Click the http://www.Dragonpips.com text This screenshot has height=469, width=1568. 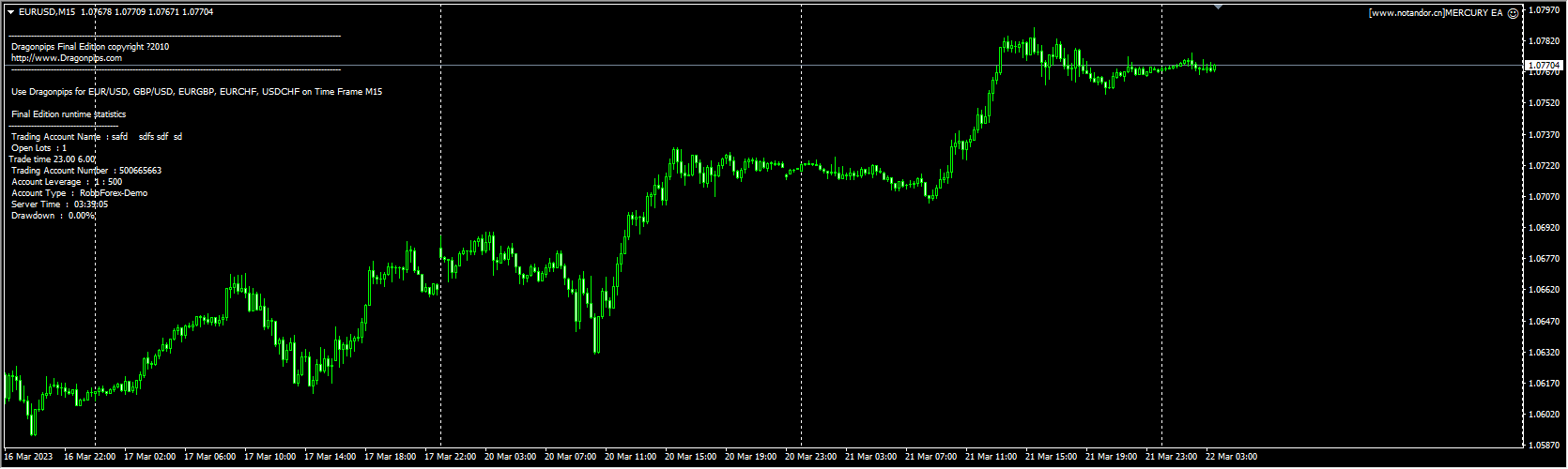[67, 58]
